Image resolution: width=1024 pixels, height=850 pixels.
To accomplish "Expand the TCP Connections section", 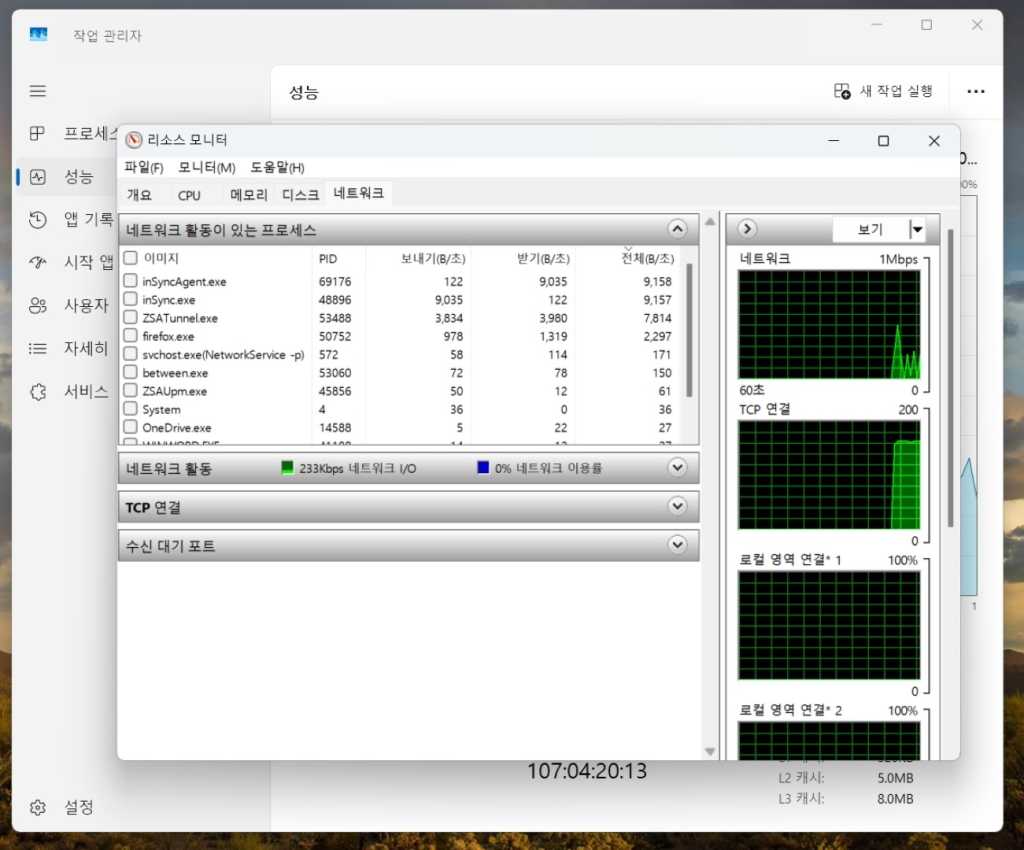I will point(677,507).
